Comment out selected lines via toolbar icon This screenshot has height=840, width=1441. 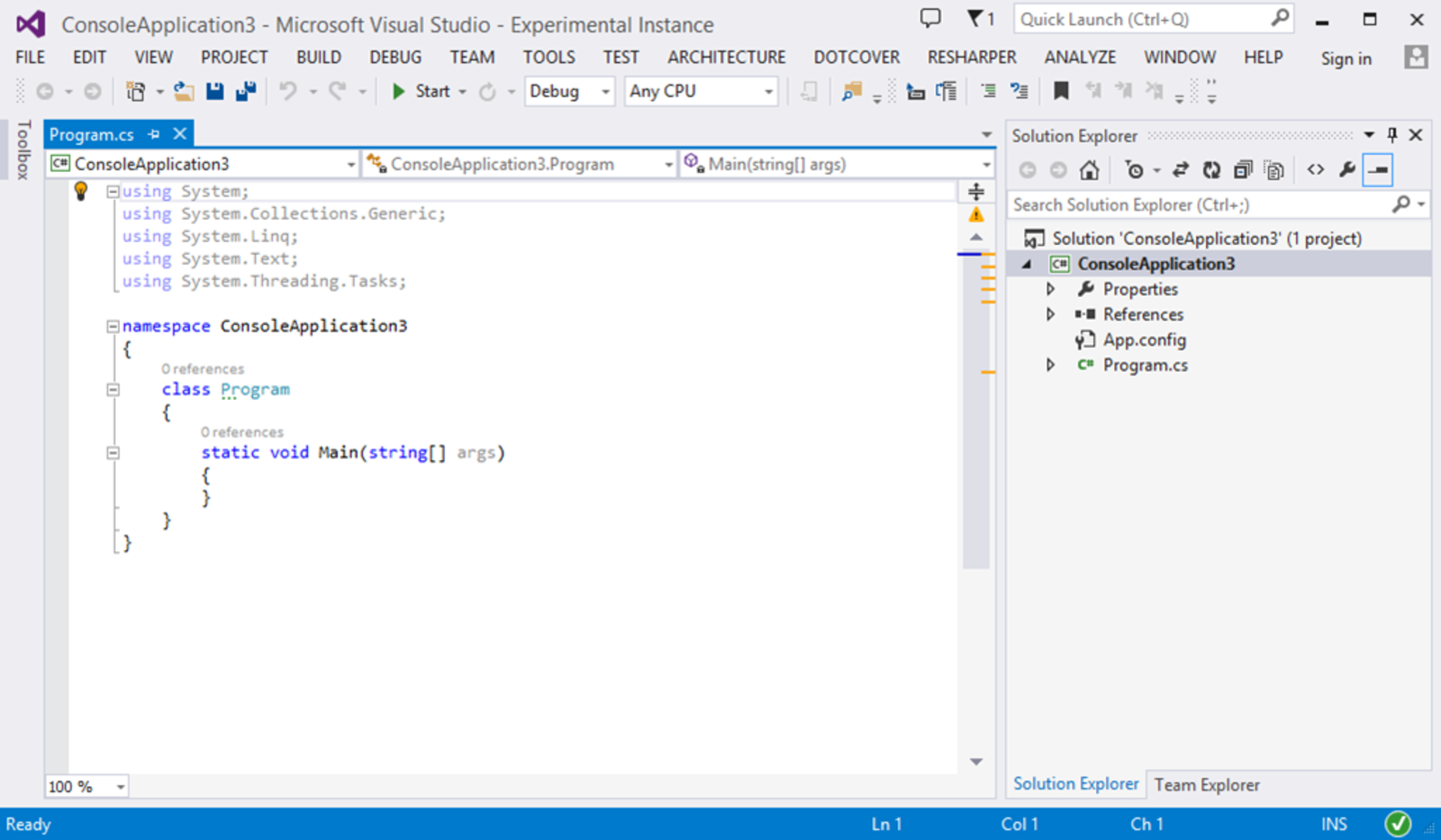pyautogui.click(x=988, y=91)
